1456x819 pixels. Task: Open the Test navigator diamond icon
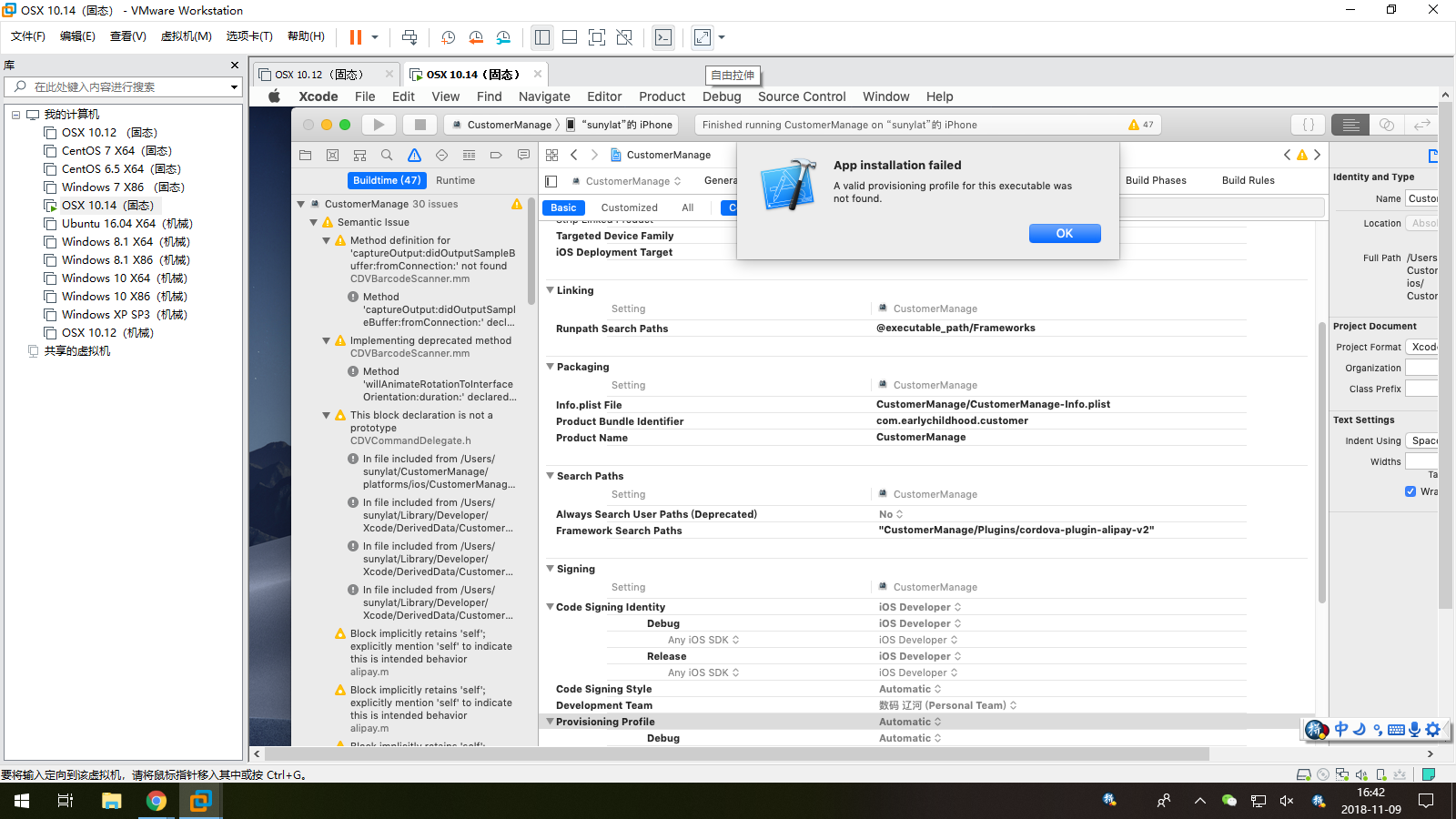[441, 155]
